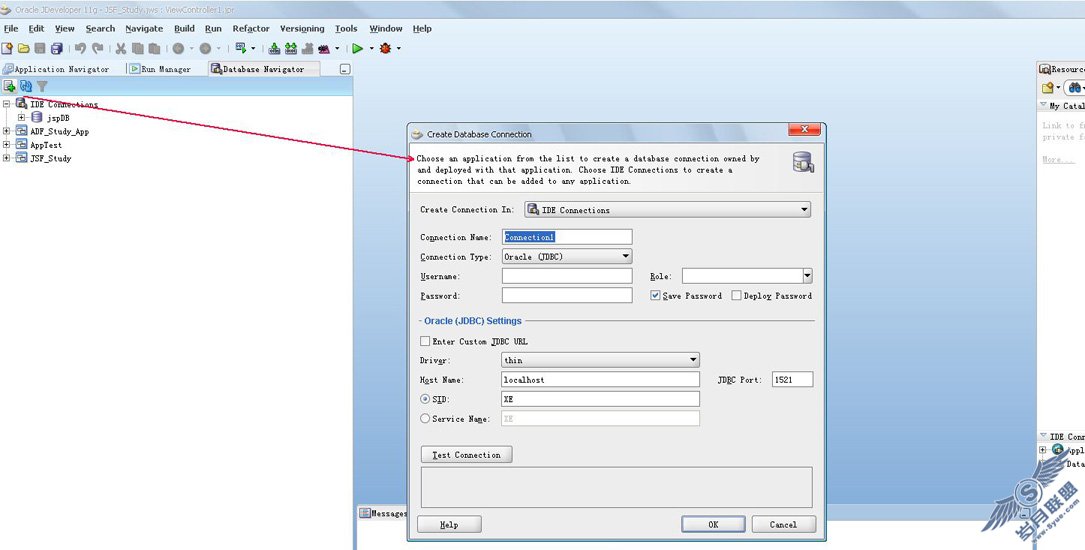Screen dimensions: 1085x550
Task: Click the Filter funnel icon
Action: click(x=42, y=86)
